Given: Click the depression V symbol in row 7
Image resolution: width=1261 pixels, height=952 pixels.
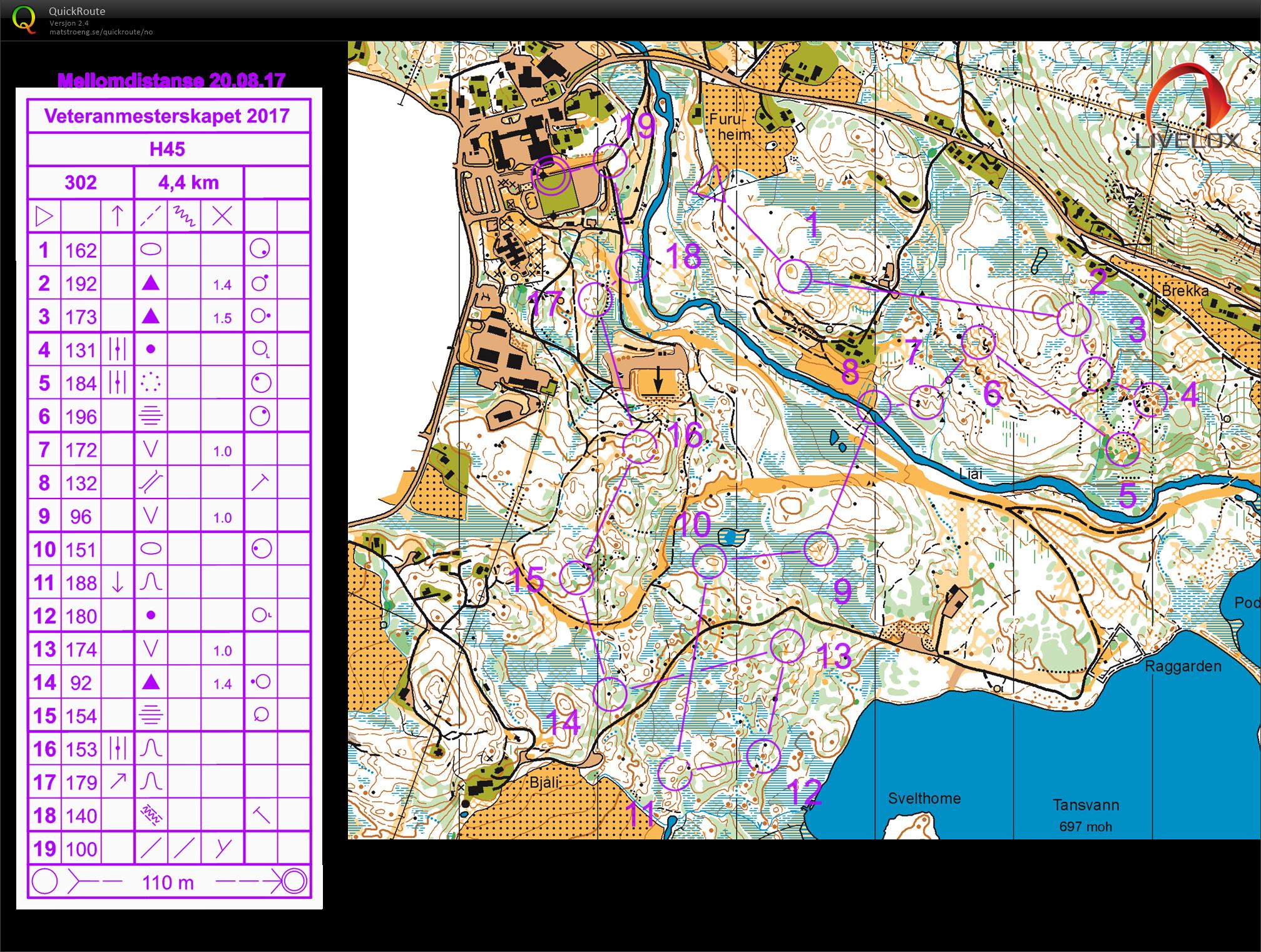Looking at the screenshot, I should [x=150, y=449].
